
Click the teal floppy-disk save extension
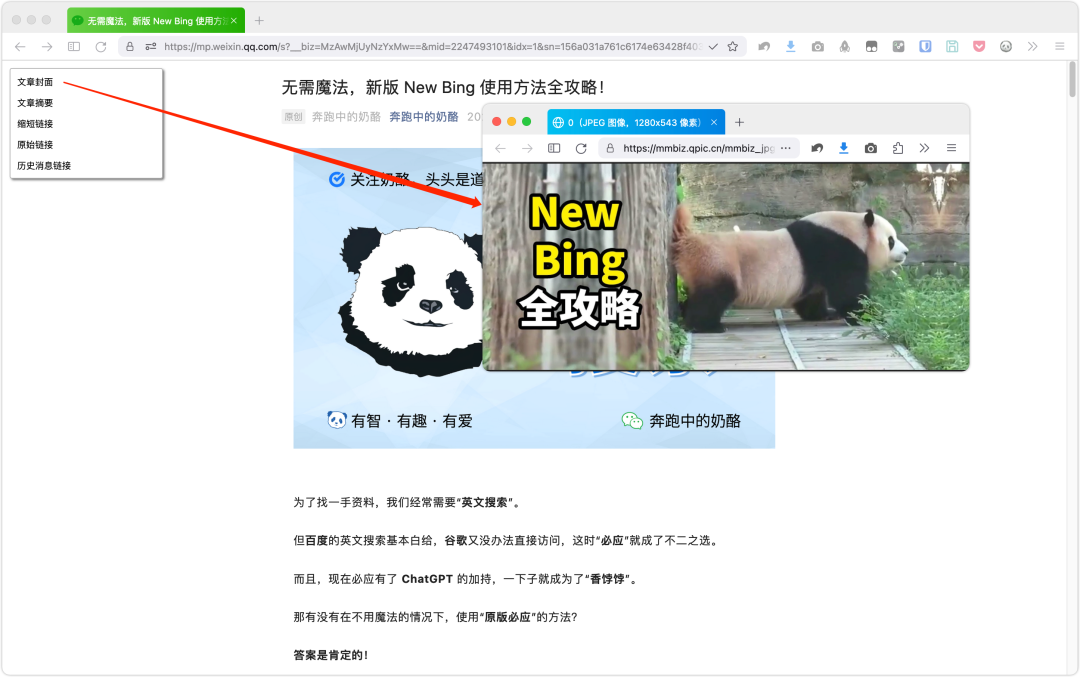point(952,47)
